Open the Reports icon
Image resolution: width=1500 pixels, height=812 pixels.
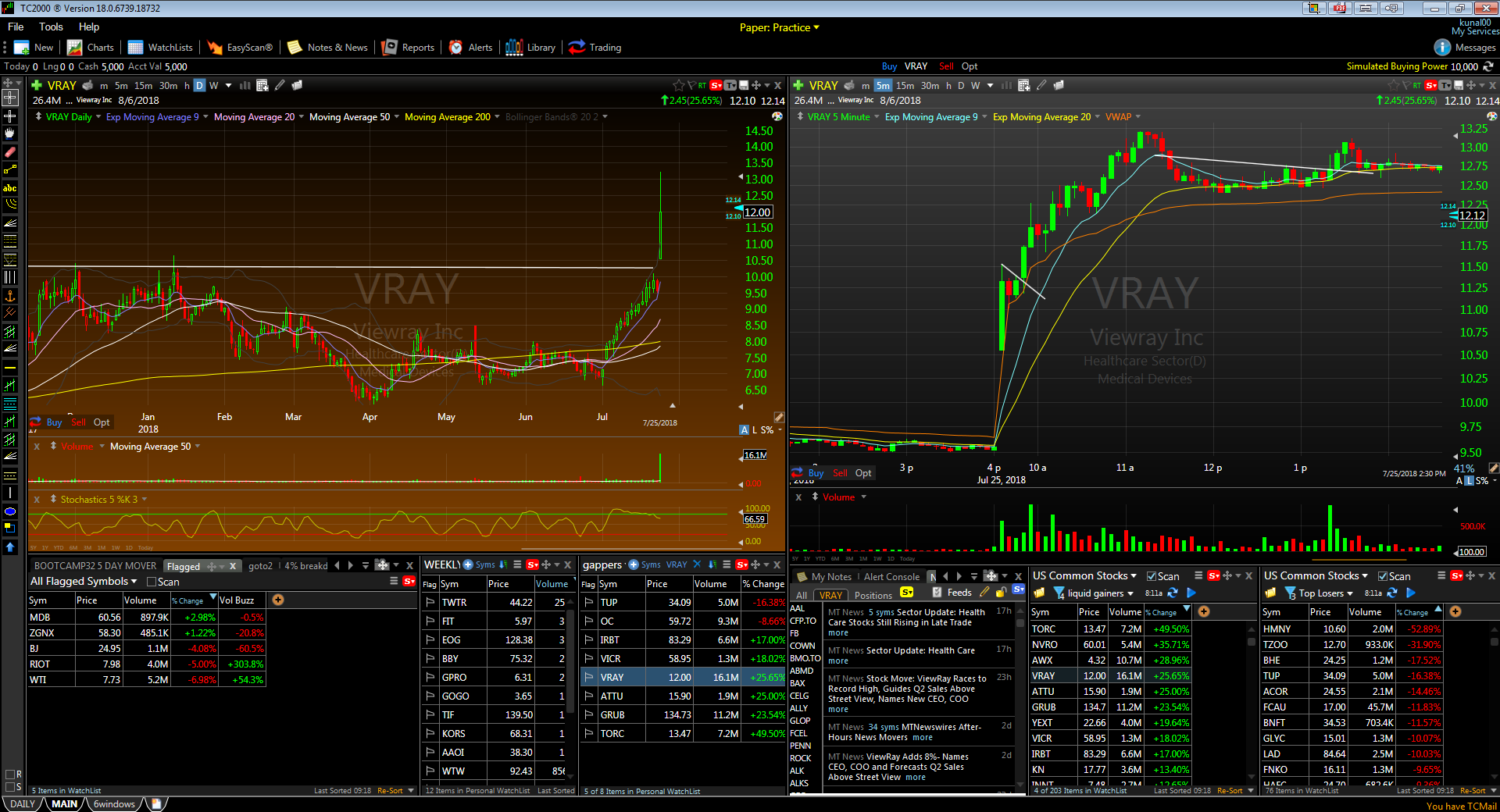tap(389, 48)
